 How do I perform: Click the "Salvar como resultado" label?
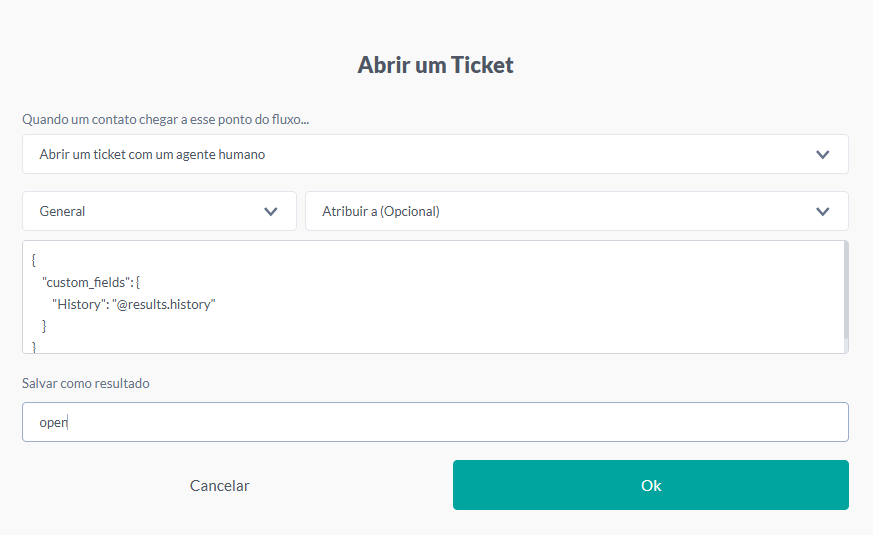(86, 383)
